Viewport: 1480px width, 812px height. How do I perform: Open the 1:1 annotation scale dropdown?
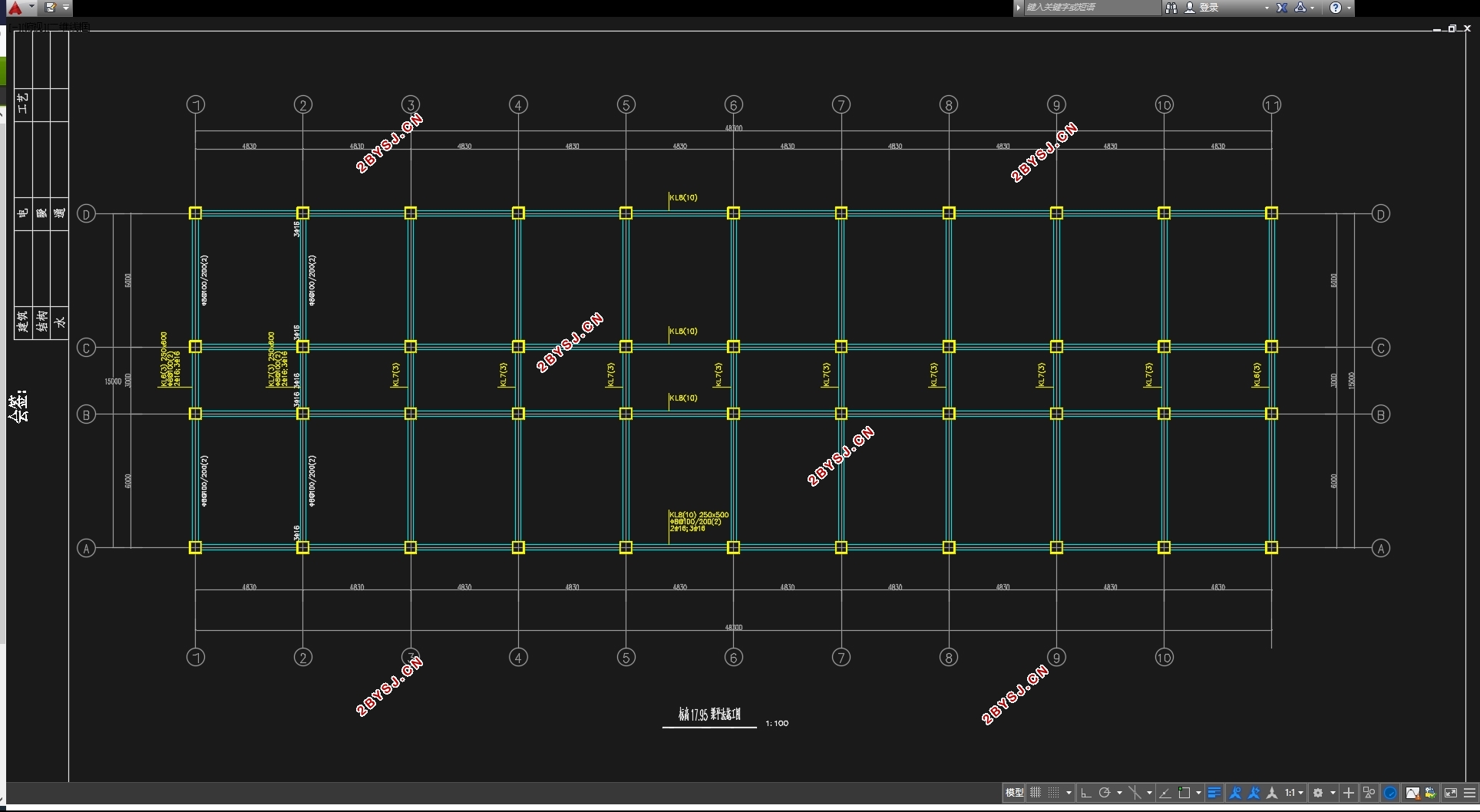pos(1294,793)
